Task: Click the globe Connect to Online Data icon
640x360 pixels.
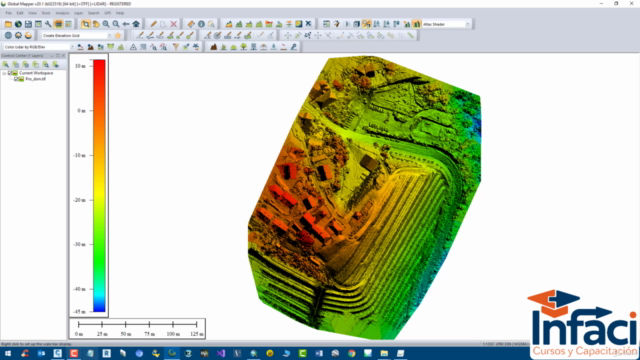Action: (x=18, y=24)
